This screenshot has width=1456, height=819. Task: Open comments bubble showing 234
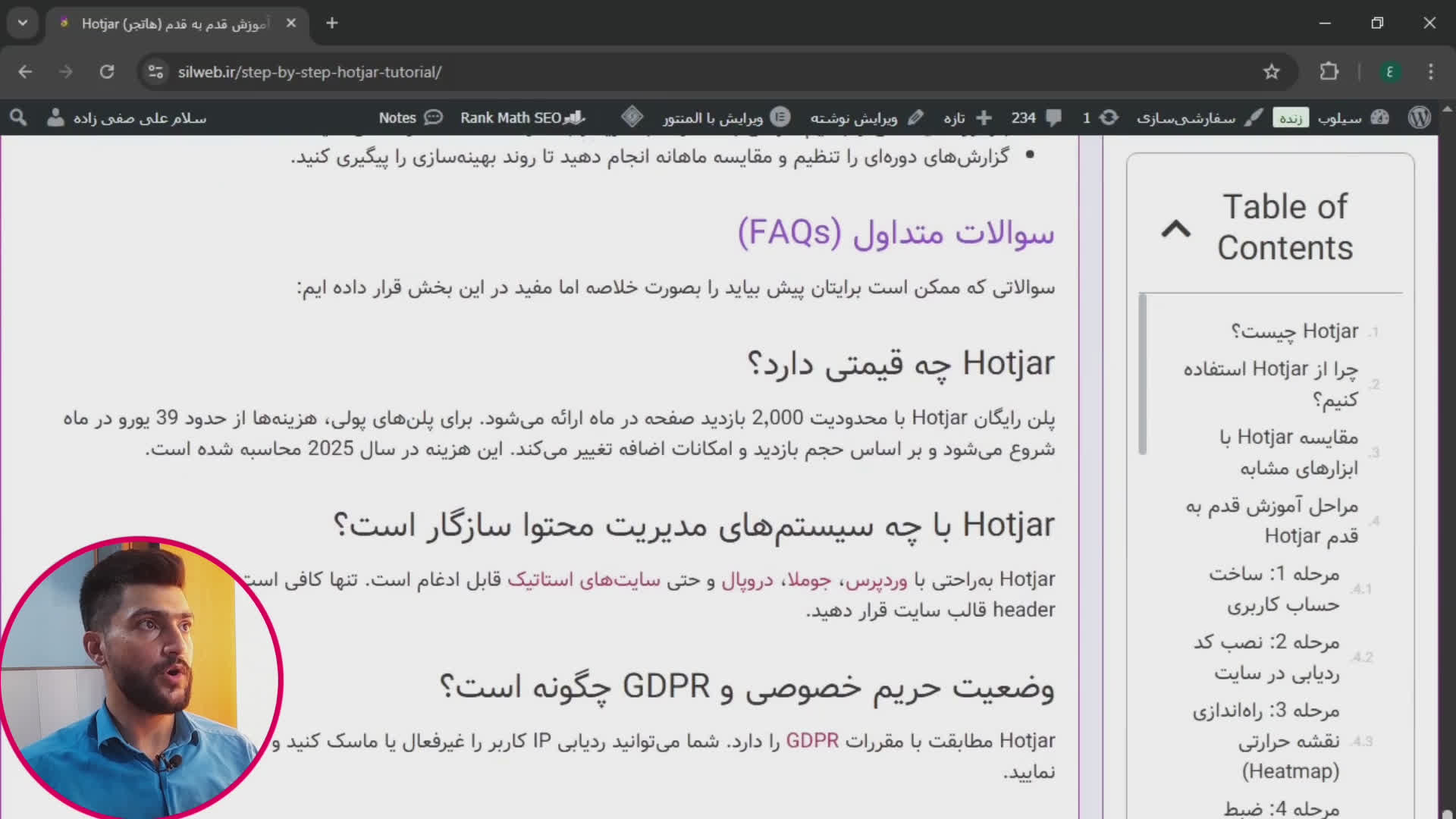pos(1036,118)
